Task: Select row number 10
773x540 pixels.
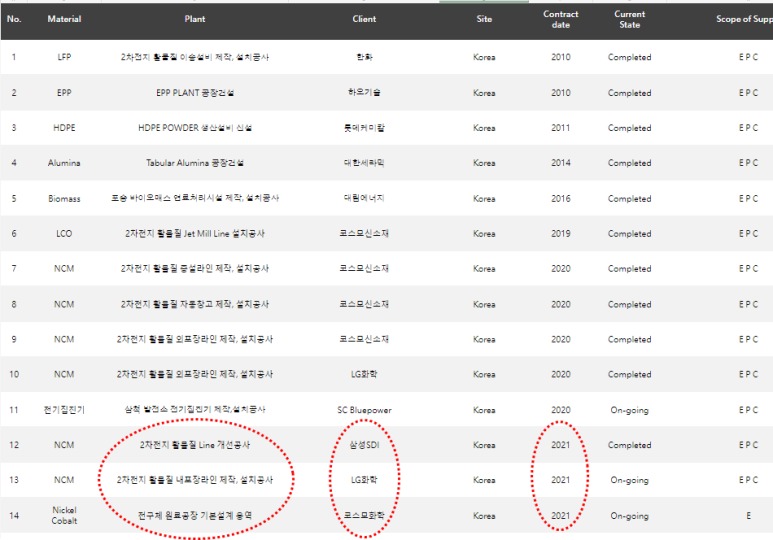Action: click(x=14, y=374)
